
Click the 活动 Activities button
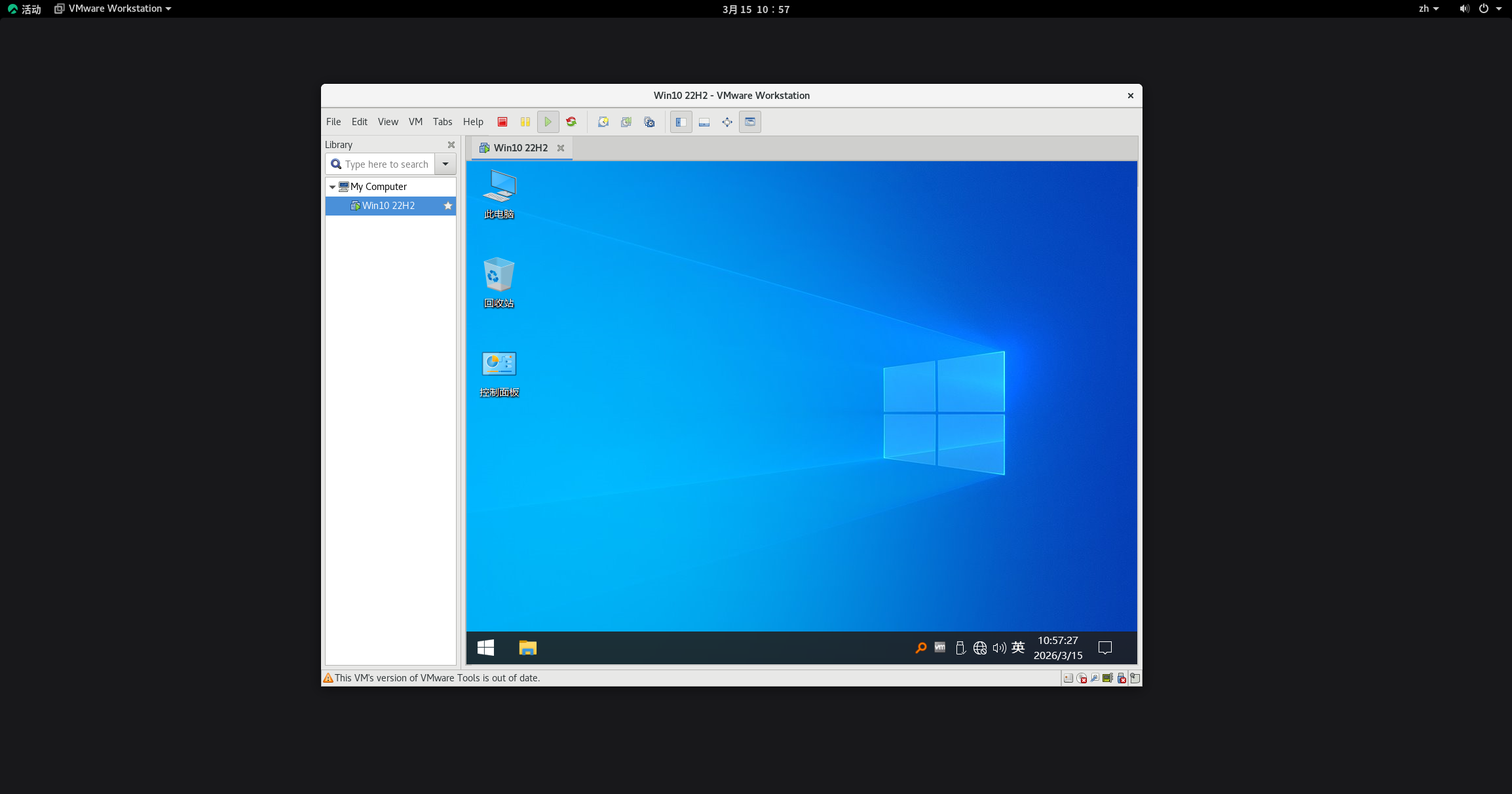(x=25, y=9)
